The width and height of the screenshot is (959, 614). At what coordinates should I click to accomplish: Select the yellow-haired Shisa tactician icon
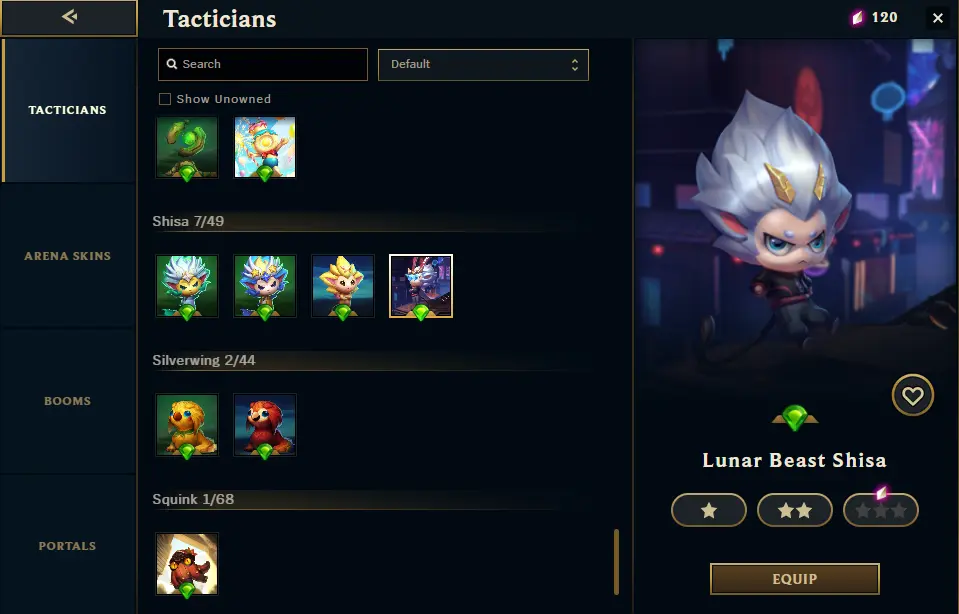point(342,286)
